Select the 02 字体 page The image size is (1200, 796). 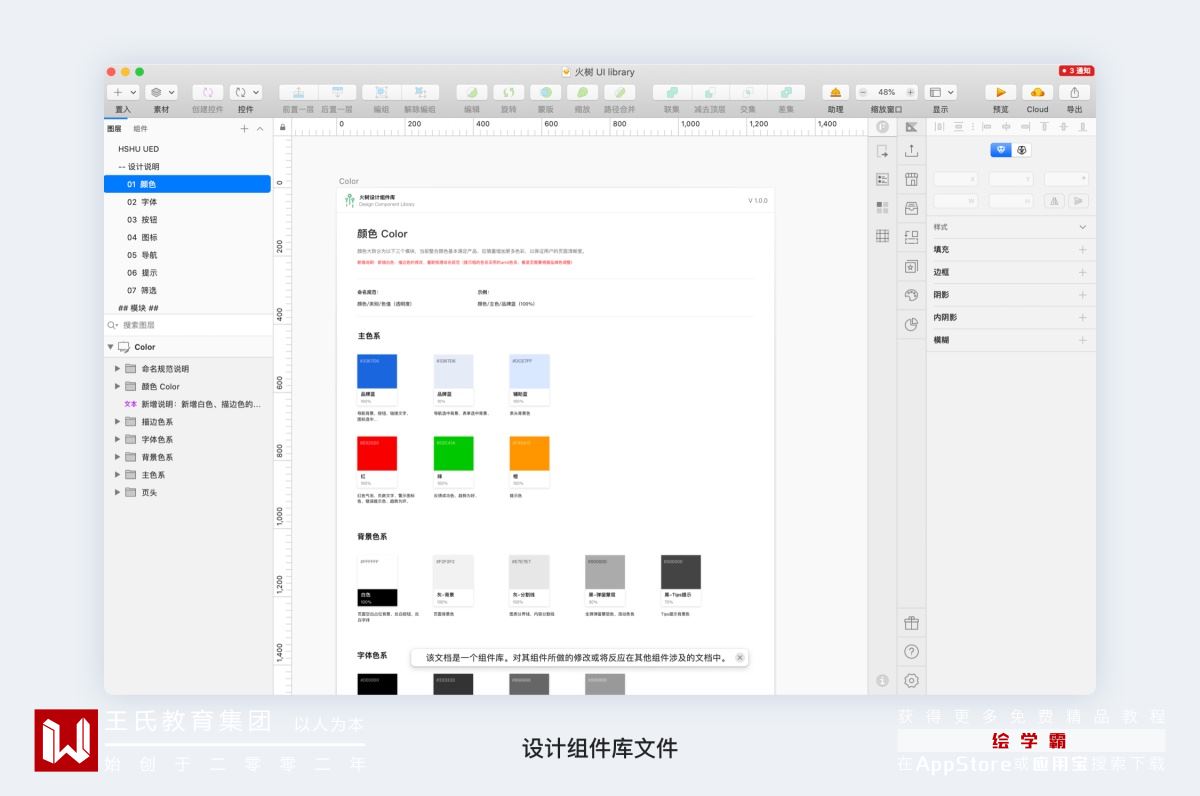[x=187, y=202]
